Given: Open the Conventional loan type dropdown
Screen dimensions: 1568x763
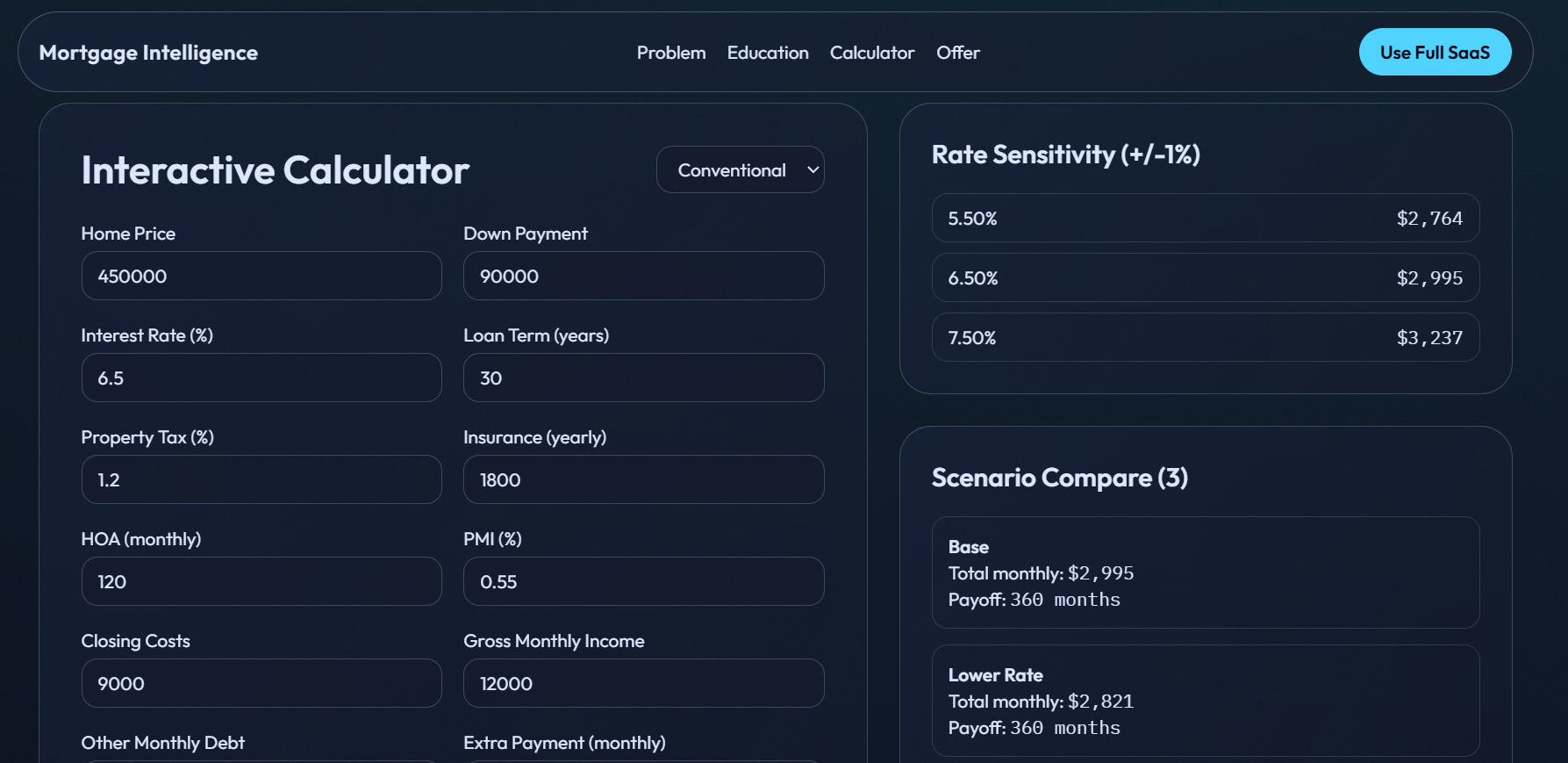Looking at the screenshot, I should pos(740,169).
